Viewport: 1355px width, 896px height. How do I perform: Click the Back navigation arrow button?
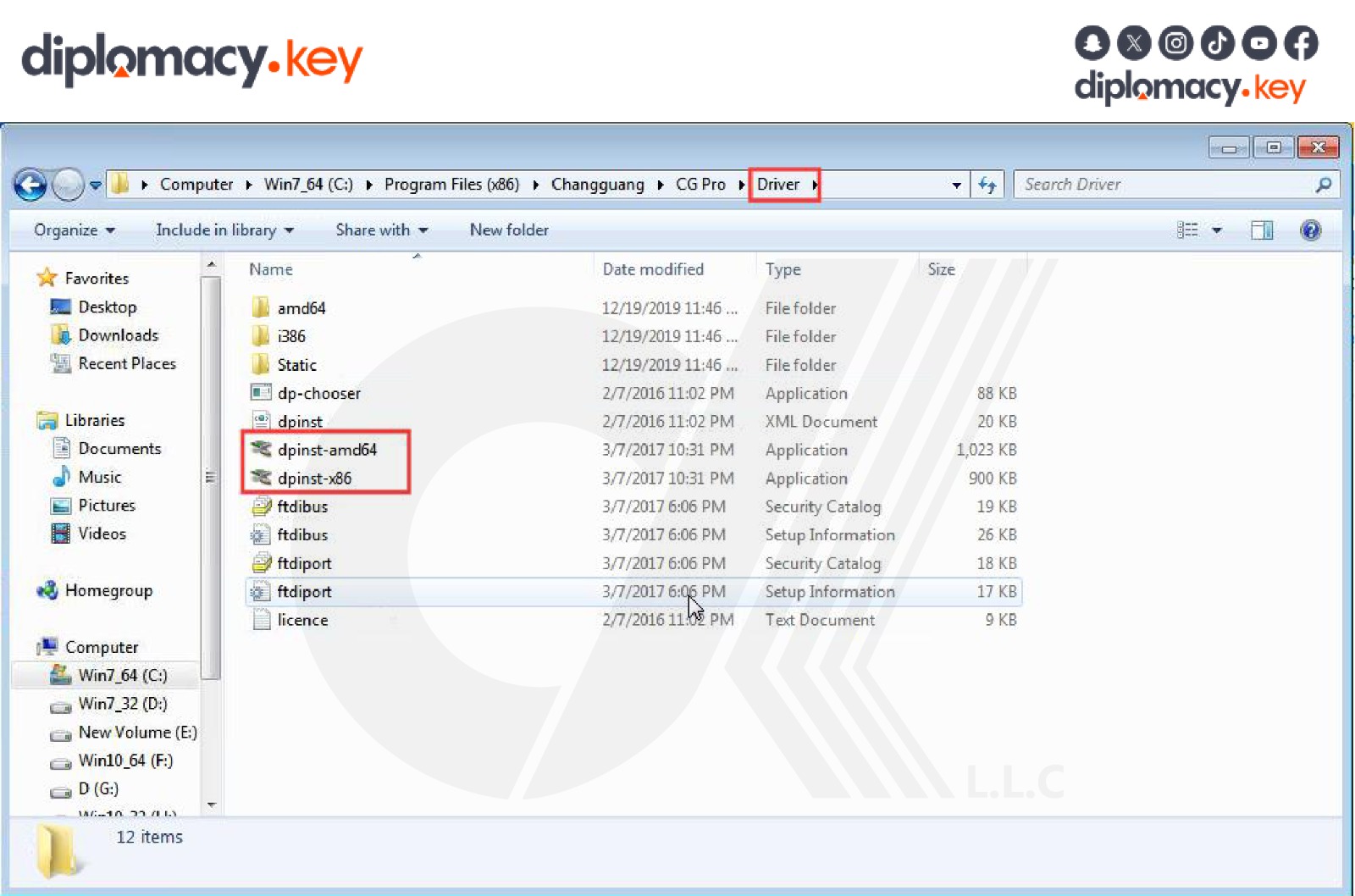(x=30, y=185)
